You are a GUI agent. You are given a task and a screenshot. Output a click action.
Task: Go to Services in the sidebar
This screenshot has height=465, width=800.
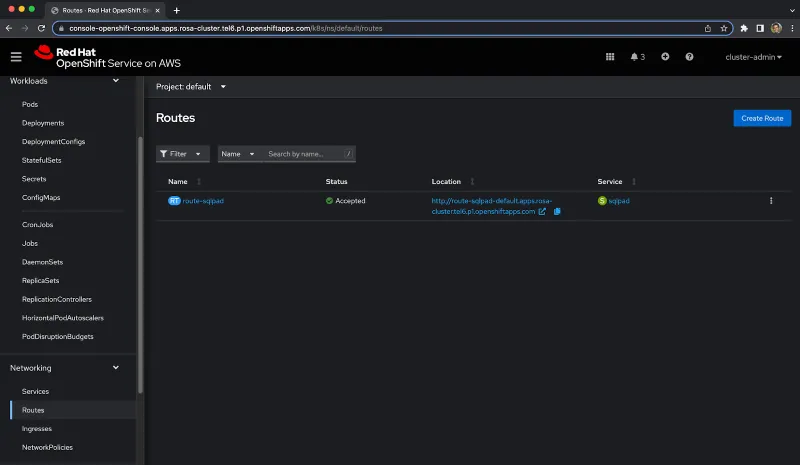click(35, 391)
